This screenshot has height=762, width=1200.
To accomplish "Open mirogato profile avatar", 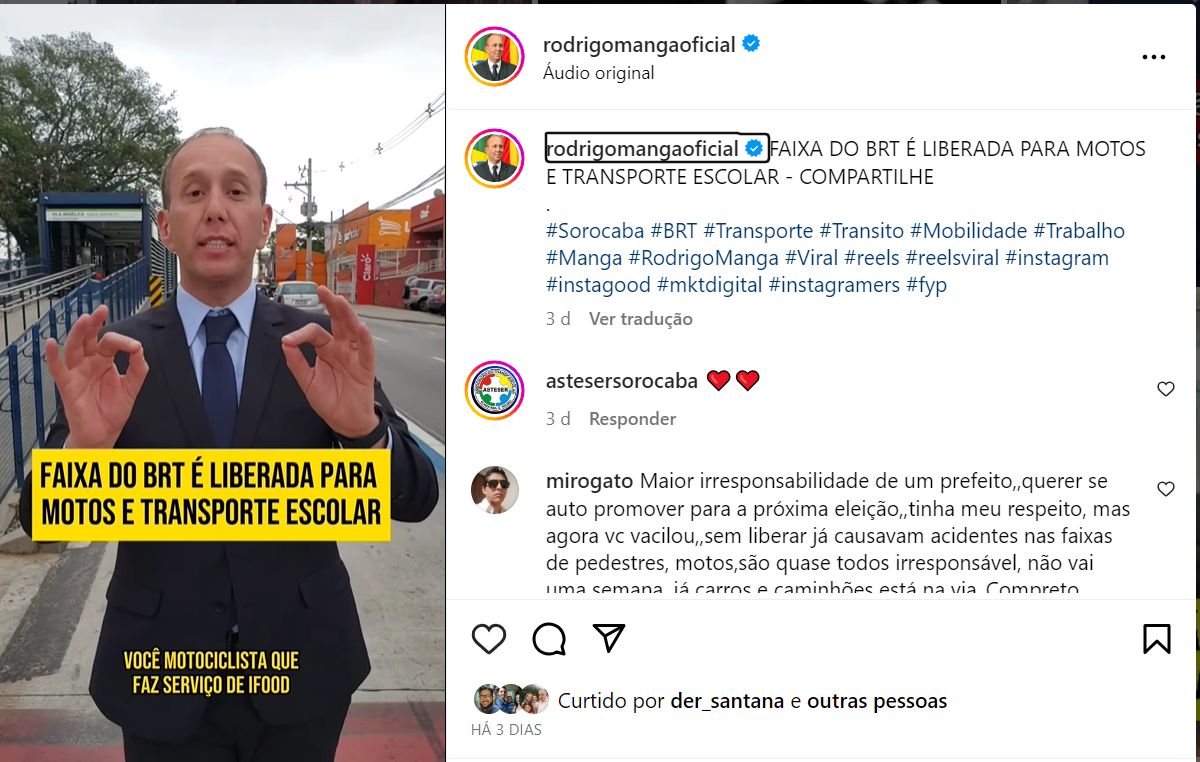I will 494,490.
